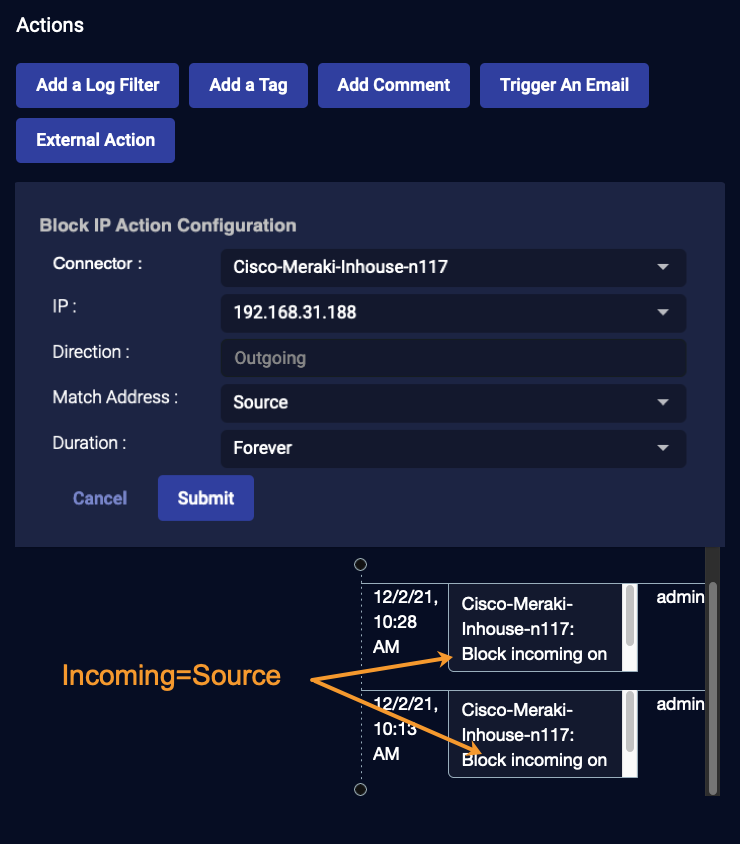Click the scrollbar inside the 10:28 AM entry
Screen dimensions: 740x844
pyautogui.click(x=630, y=616)
